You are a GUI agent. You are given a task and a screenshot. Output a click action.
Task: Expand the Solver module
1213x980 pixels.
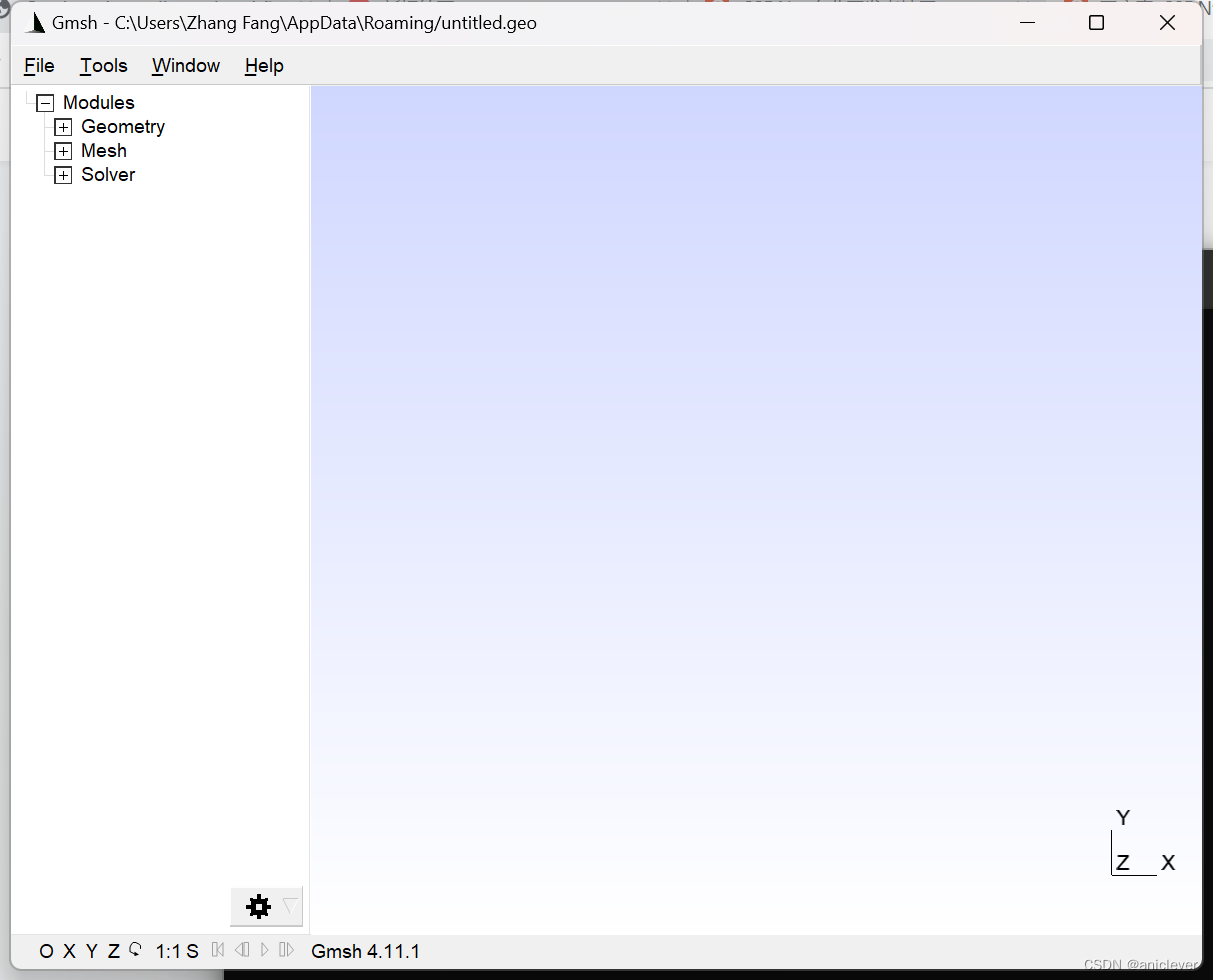point(63,175)
